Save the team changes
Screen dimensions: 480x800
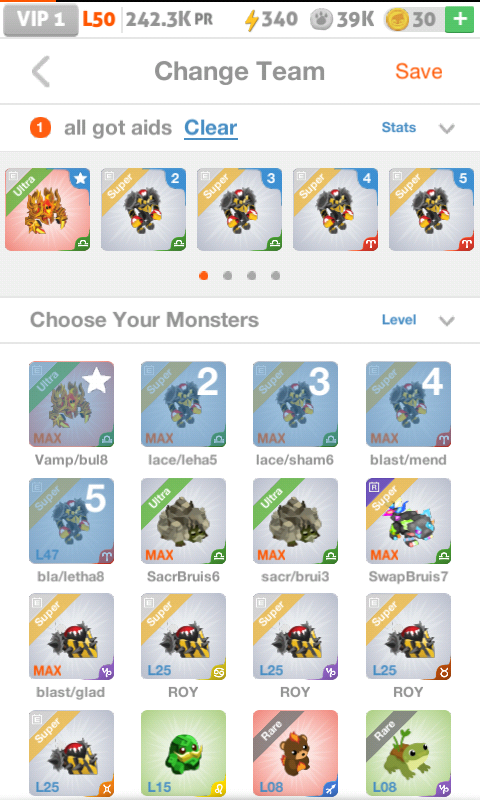[x=419, y=71]
